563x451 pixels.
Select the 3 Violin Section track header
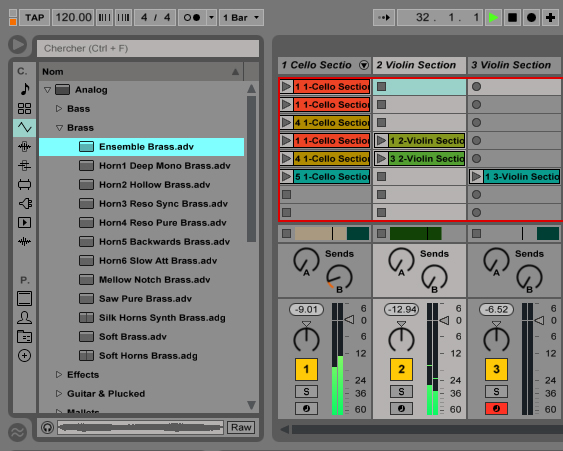[515, 65]
